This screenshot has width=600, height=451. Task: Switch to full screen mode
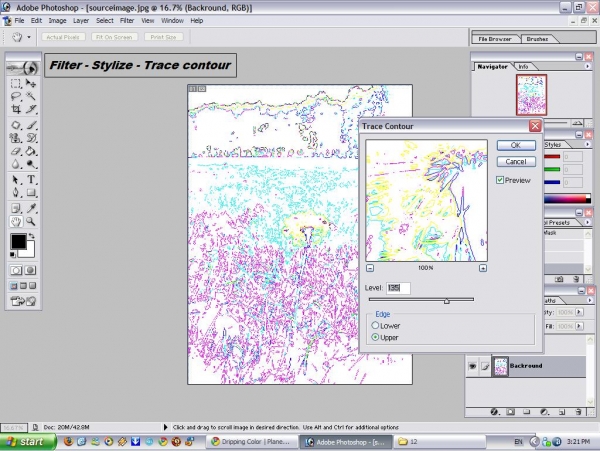coord(33,286)
